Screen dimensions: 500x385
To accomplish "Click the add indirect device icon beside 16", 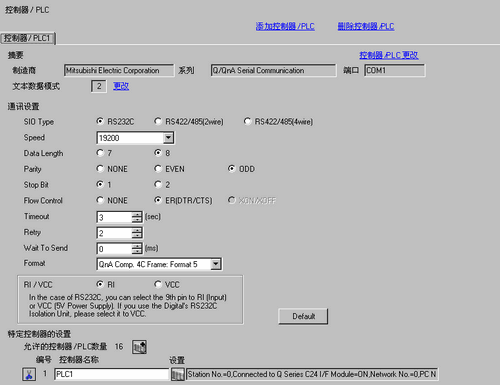I will click(x=139, y=347).
